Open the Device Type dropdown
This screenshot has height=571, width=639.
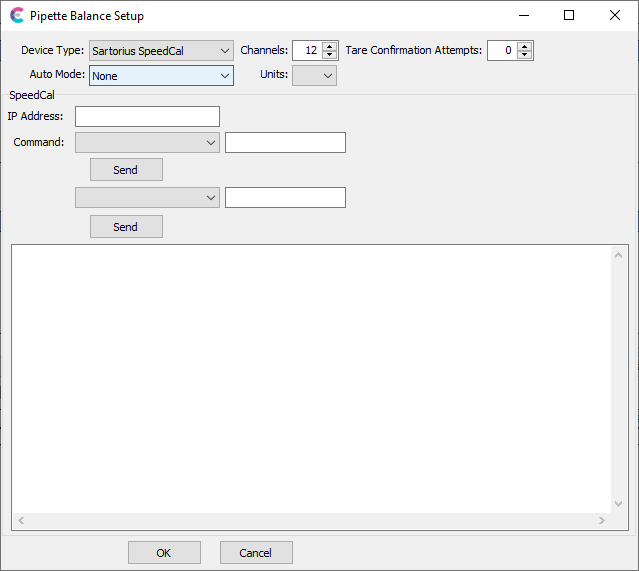161,51
